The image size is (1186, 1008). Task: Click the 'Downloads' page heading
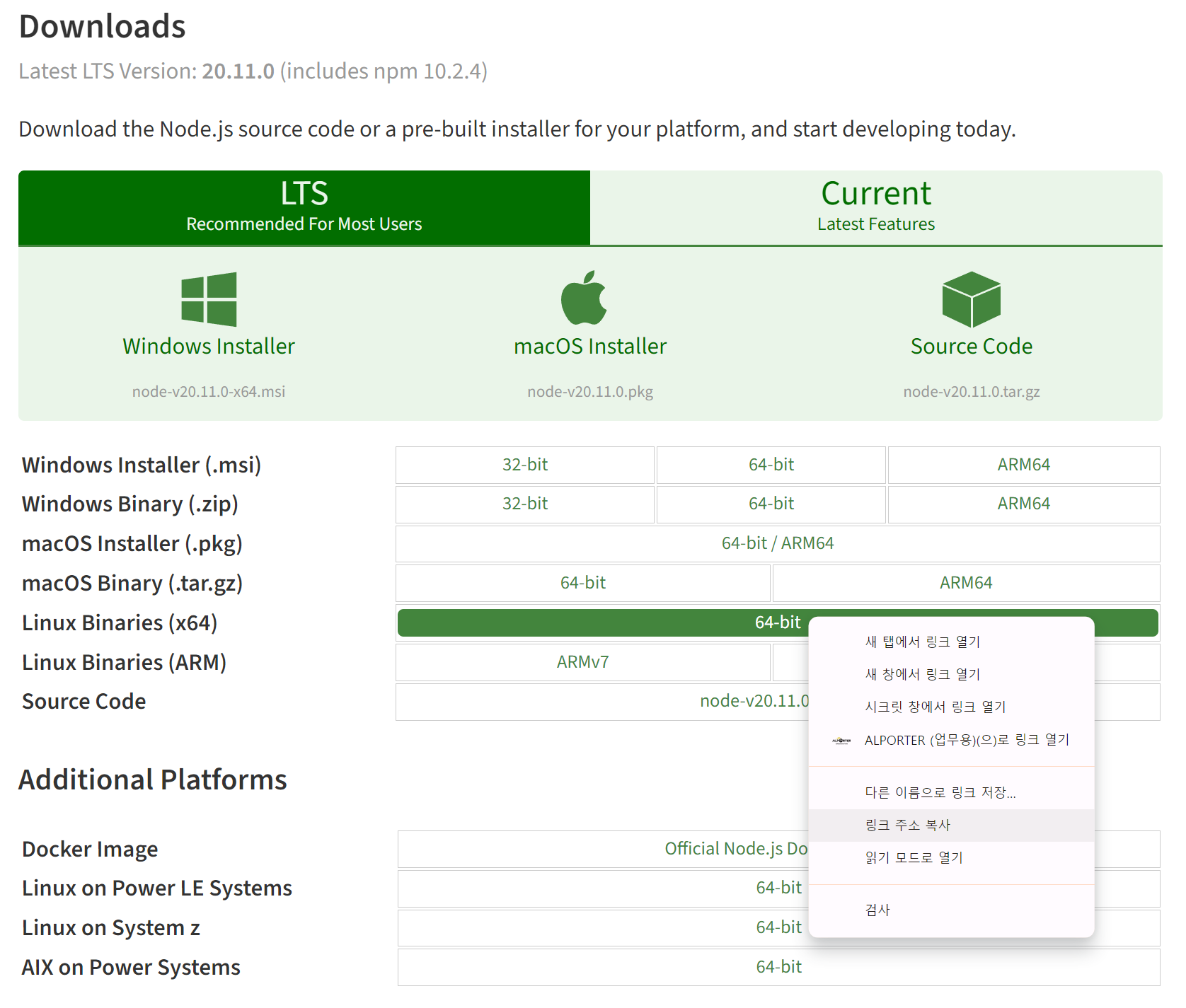103,26
